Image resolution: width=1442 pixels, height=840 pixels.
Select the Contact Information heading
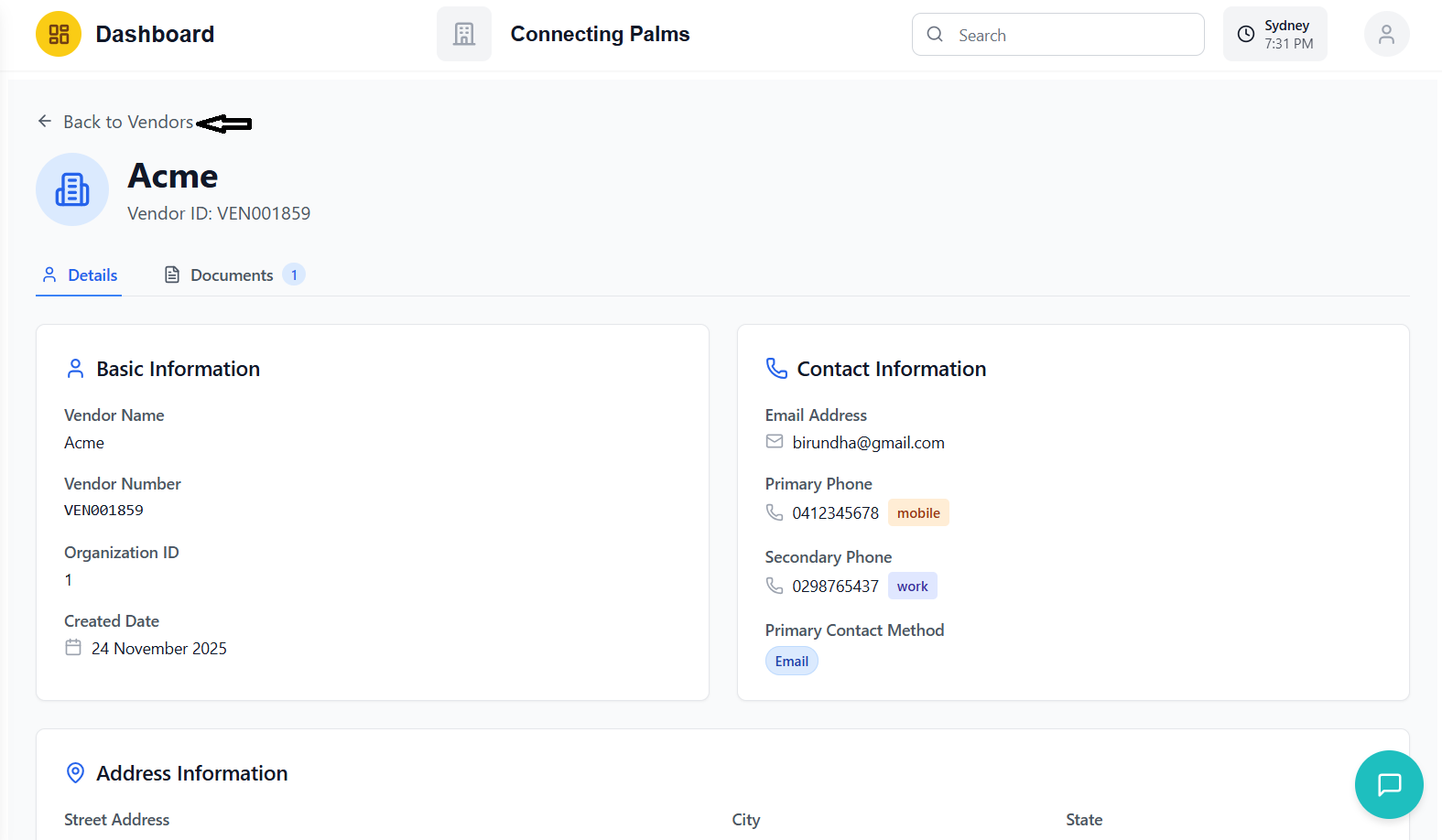(x=892, y=369)
